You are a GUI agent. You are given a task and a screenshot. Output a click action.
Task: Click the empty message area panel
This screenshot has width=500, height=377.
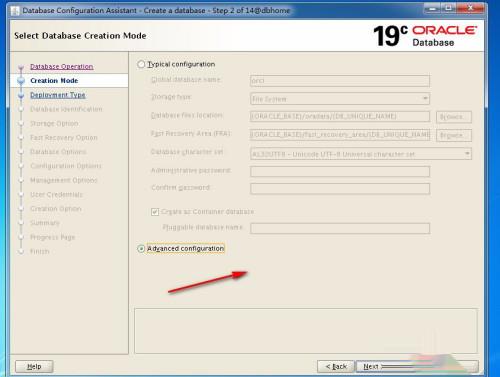[306, 331]
